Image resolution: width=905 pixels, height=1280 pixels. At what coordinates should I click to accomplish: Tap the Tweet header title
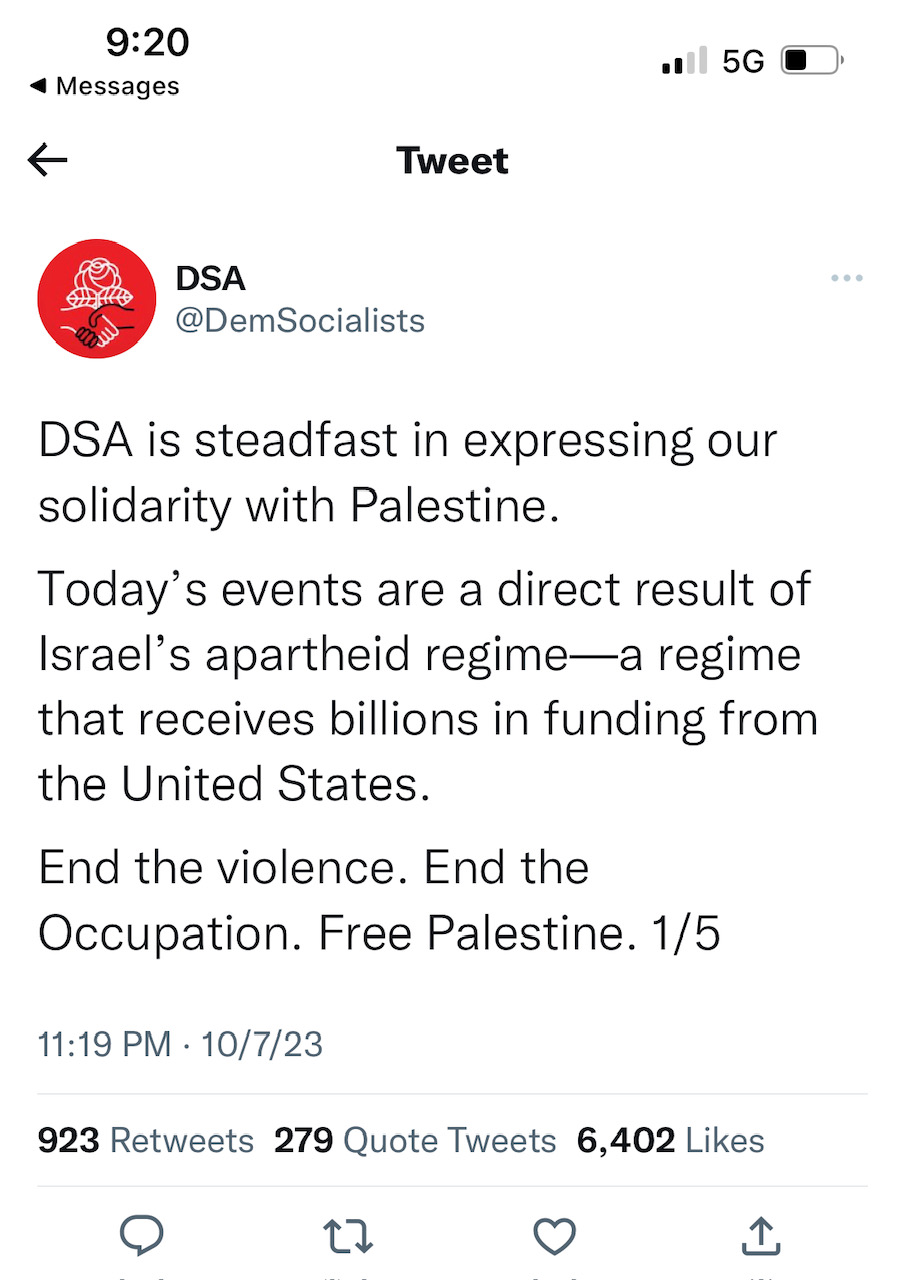point(452,160)
